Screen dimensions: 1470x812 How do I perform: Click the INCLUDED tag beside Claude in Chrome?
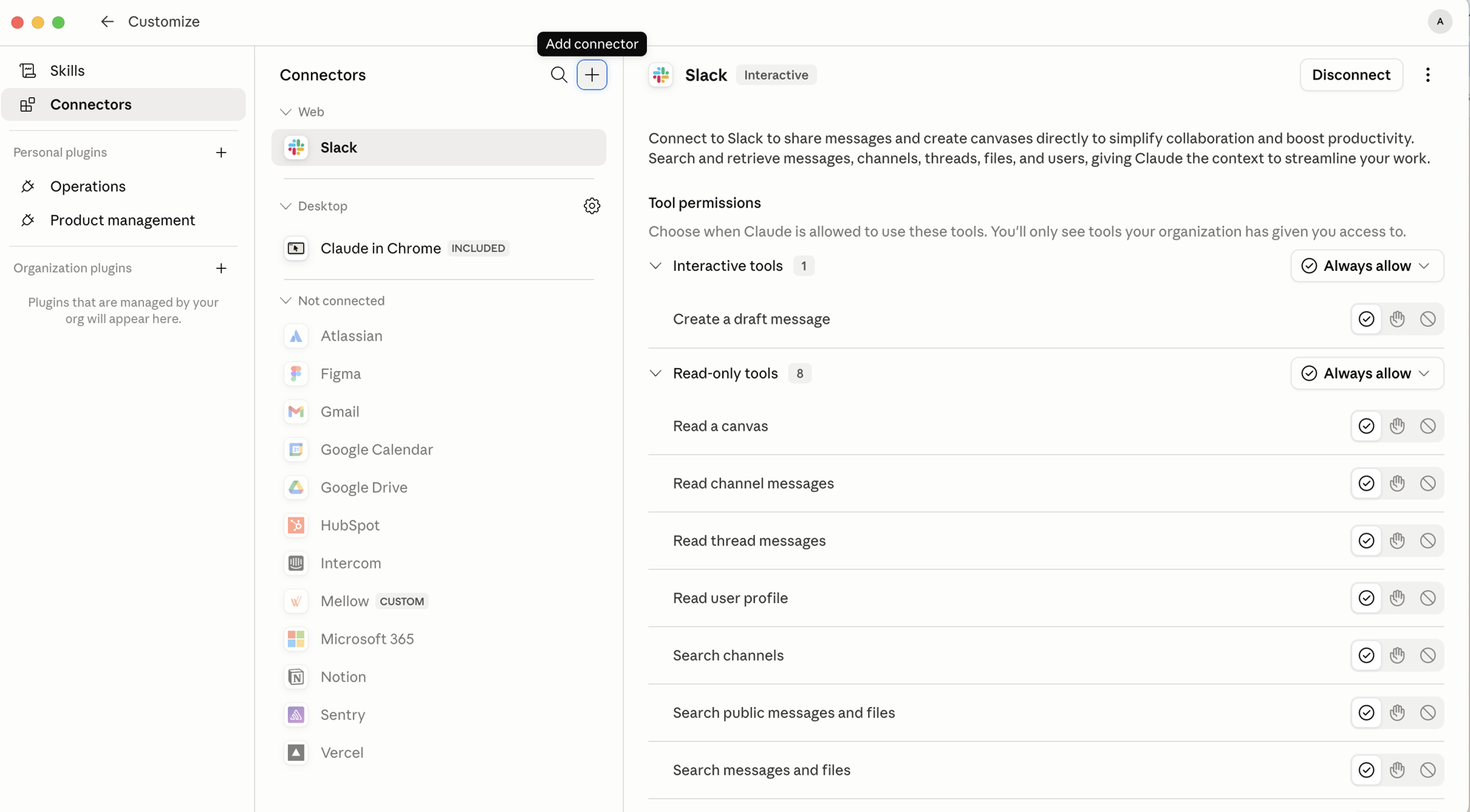pyautogui.click(x=479, y=248)
